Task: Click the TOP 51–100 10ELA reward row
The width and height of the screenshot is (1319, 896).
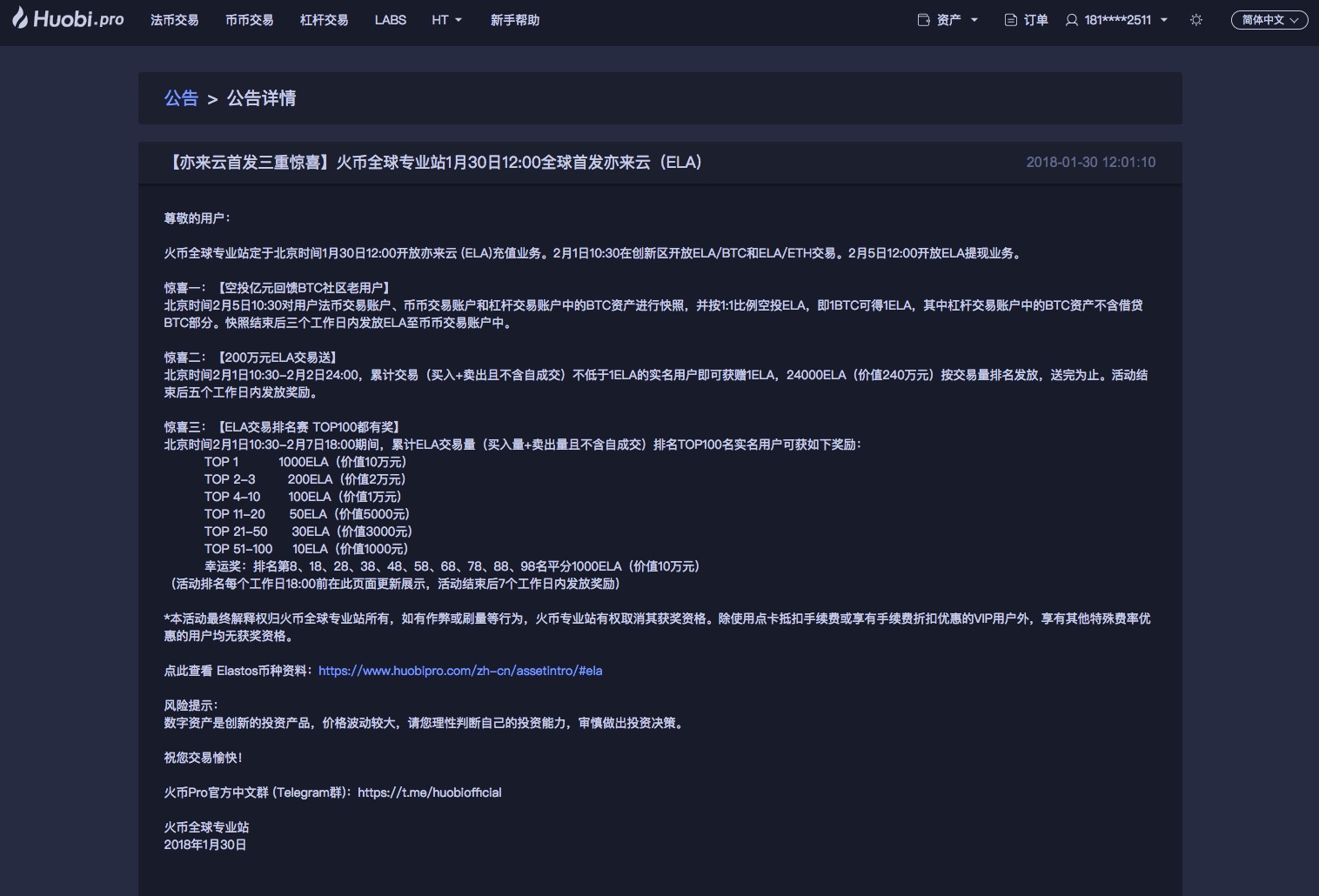Action: pyautogui.click(x=306, y=549)
